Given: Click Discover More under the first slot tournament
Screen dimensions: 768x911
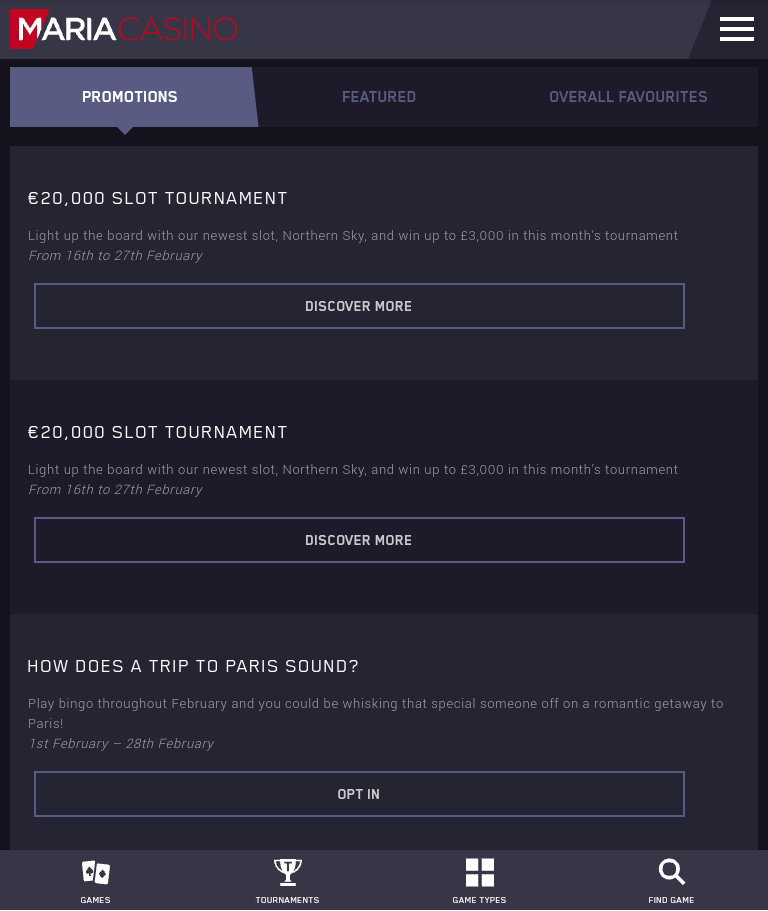Looking at the screenshot, I should point(359,306).
